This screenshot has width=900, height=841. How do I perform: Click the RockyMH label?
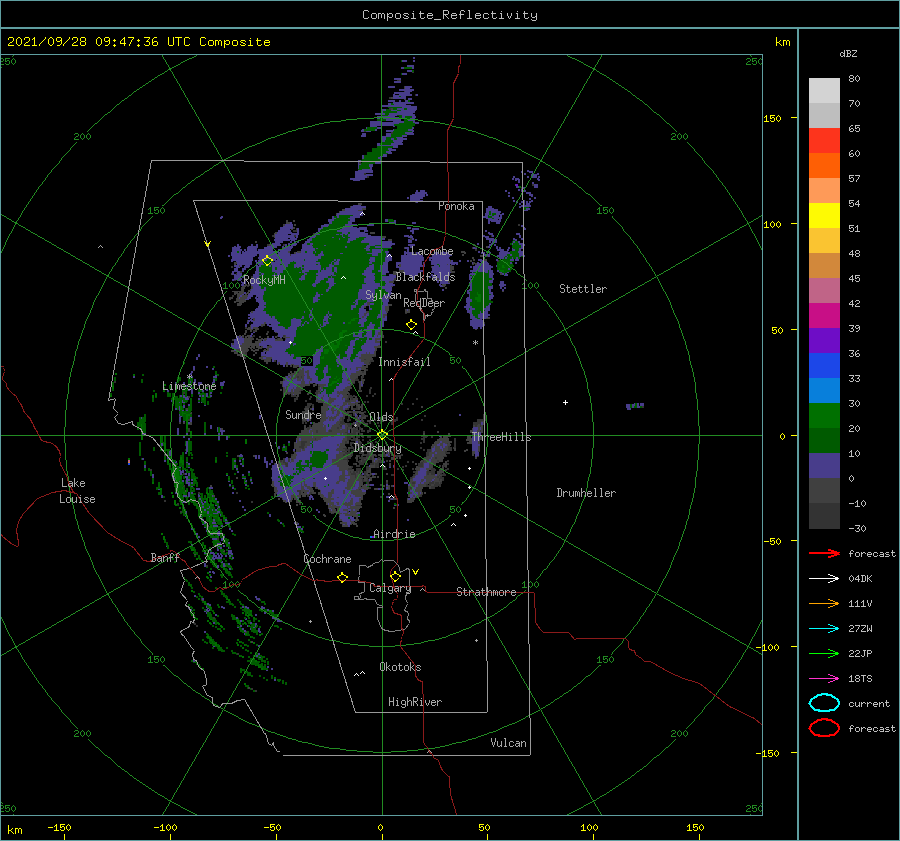[264, 280]
